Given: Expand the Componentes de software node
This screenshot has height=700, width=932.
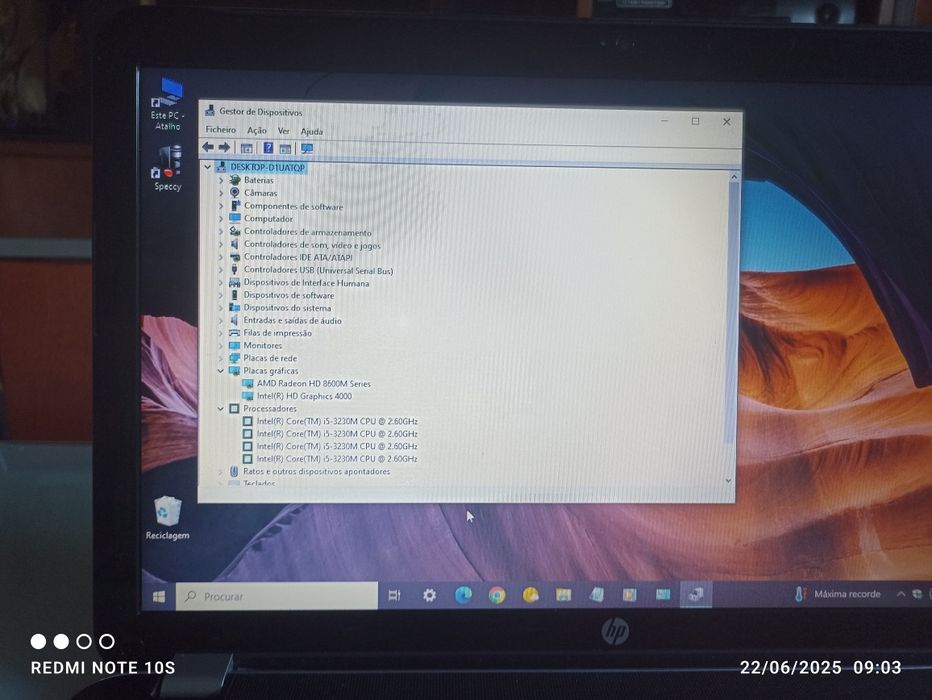Looking at the screenshot, I should [x=221, y=206].
